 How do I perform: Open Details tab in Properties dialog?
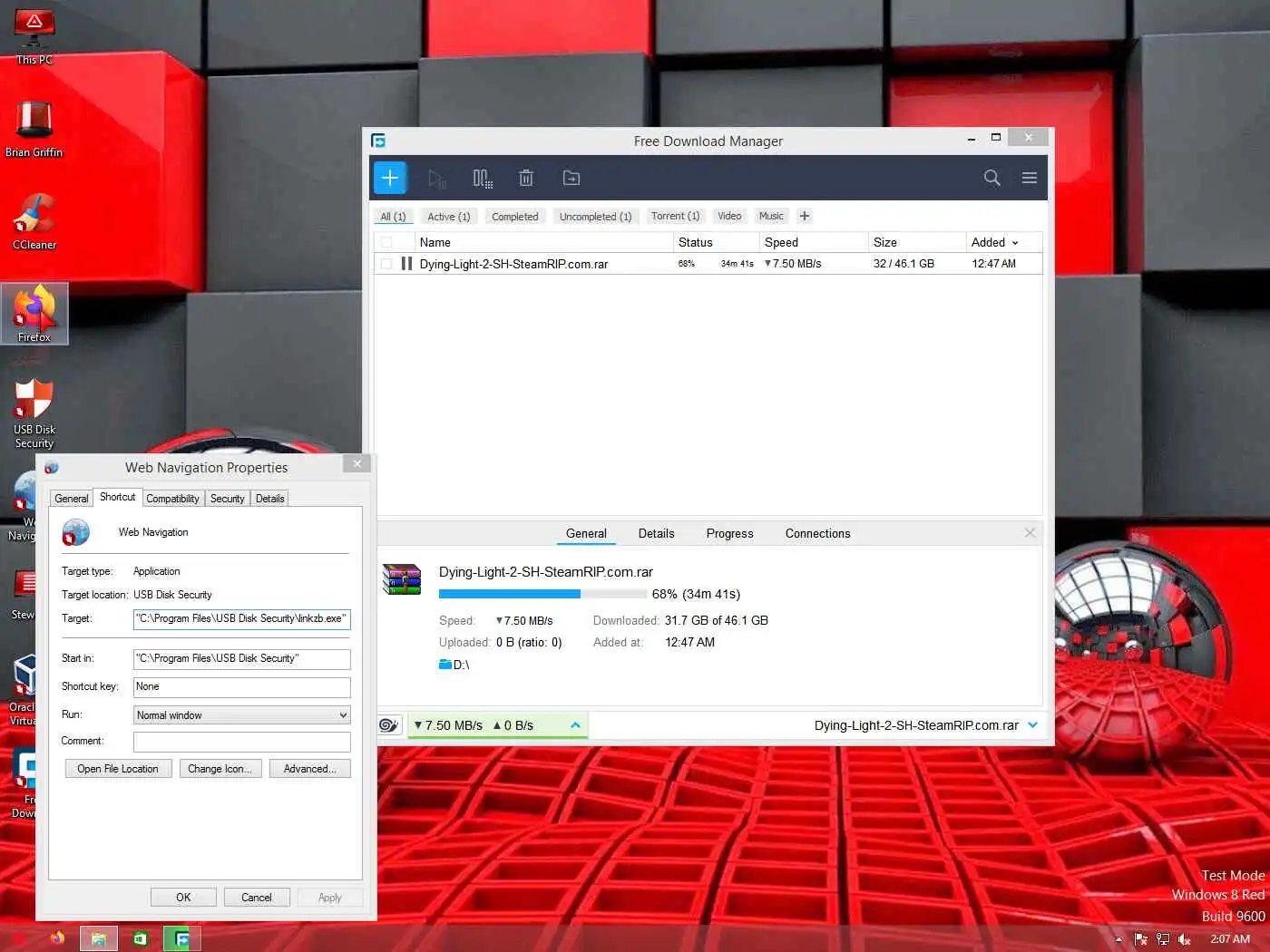point(270,499)
